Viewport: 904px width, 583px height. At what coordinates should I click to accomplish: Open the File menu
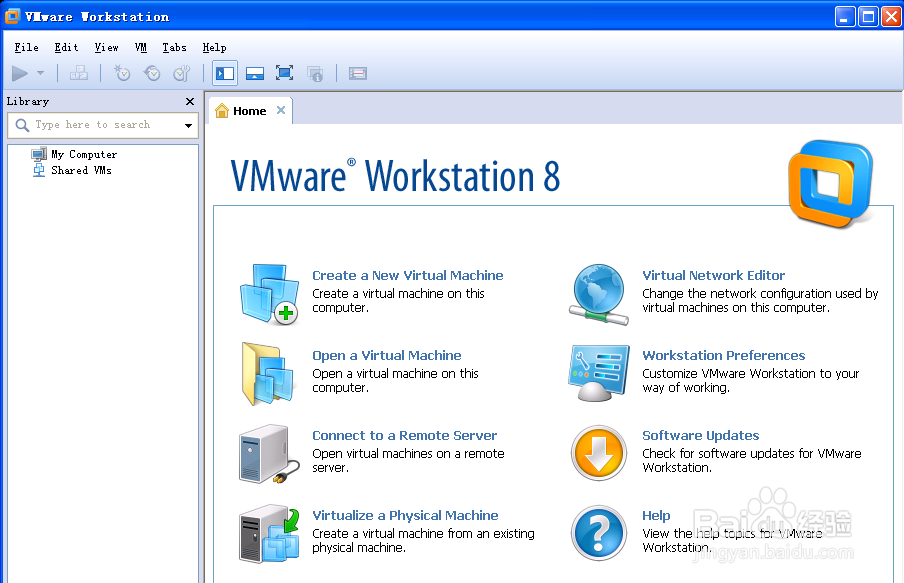pos(27,47)
